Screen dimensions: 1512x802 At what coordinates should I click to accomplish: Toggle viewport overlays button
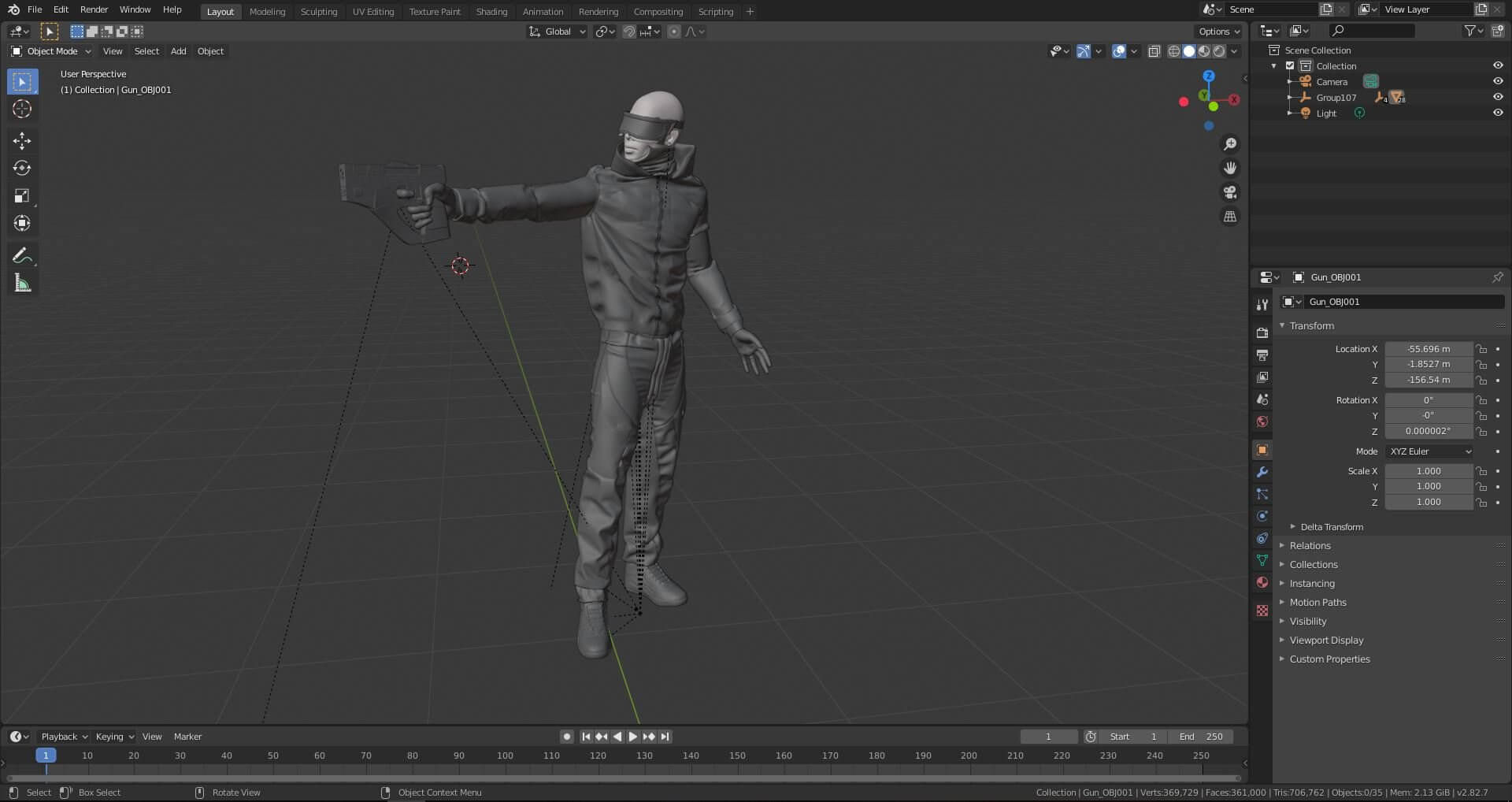pos(1118,51)
